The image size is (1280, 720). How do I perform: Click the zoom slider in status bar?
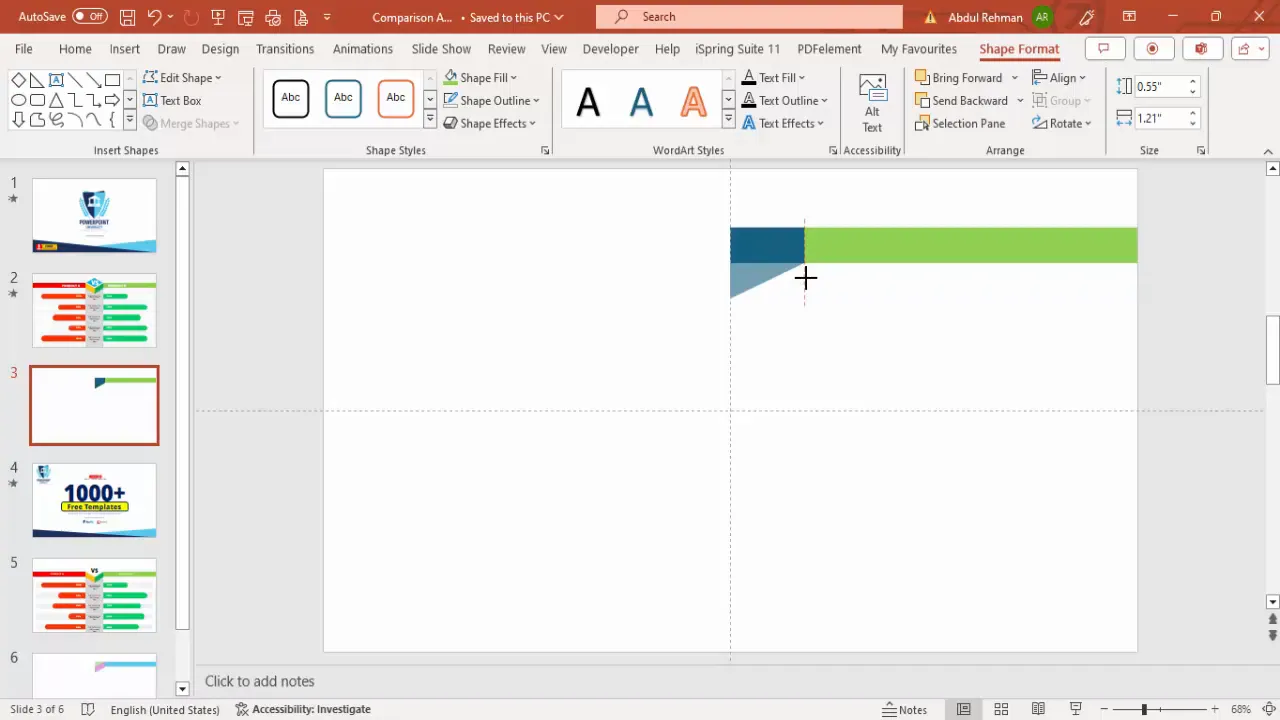1158,709
